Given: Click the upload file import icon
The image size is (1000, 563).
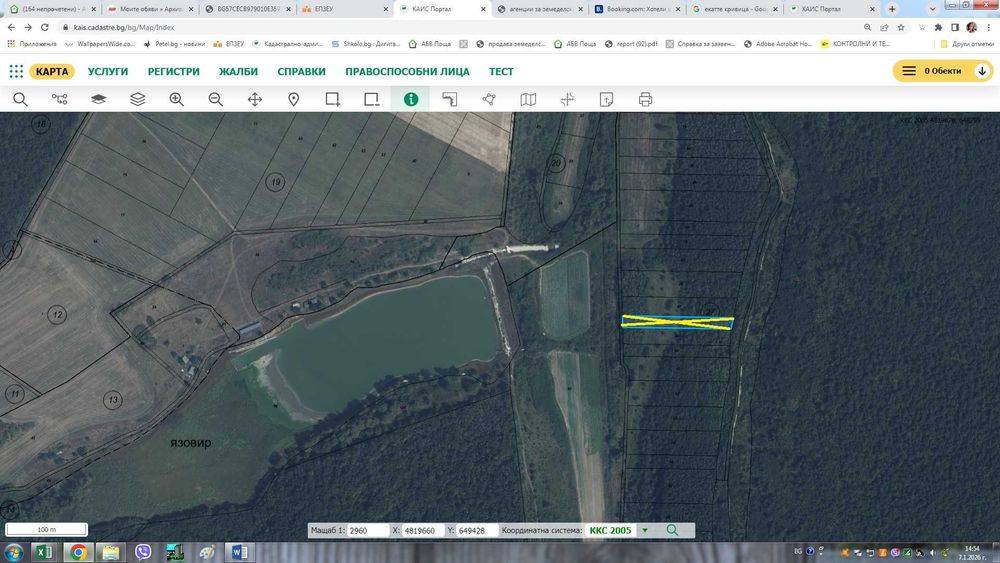Looking at the screenshot, I should pos(607,99).
